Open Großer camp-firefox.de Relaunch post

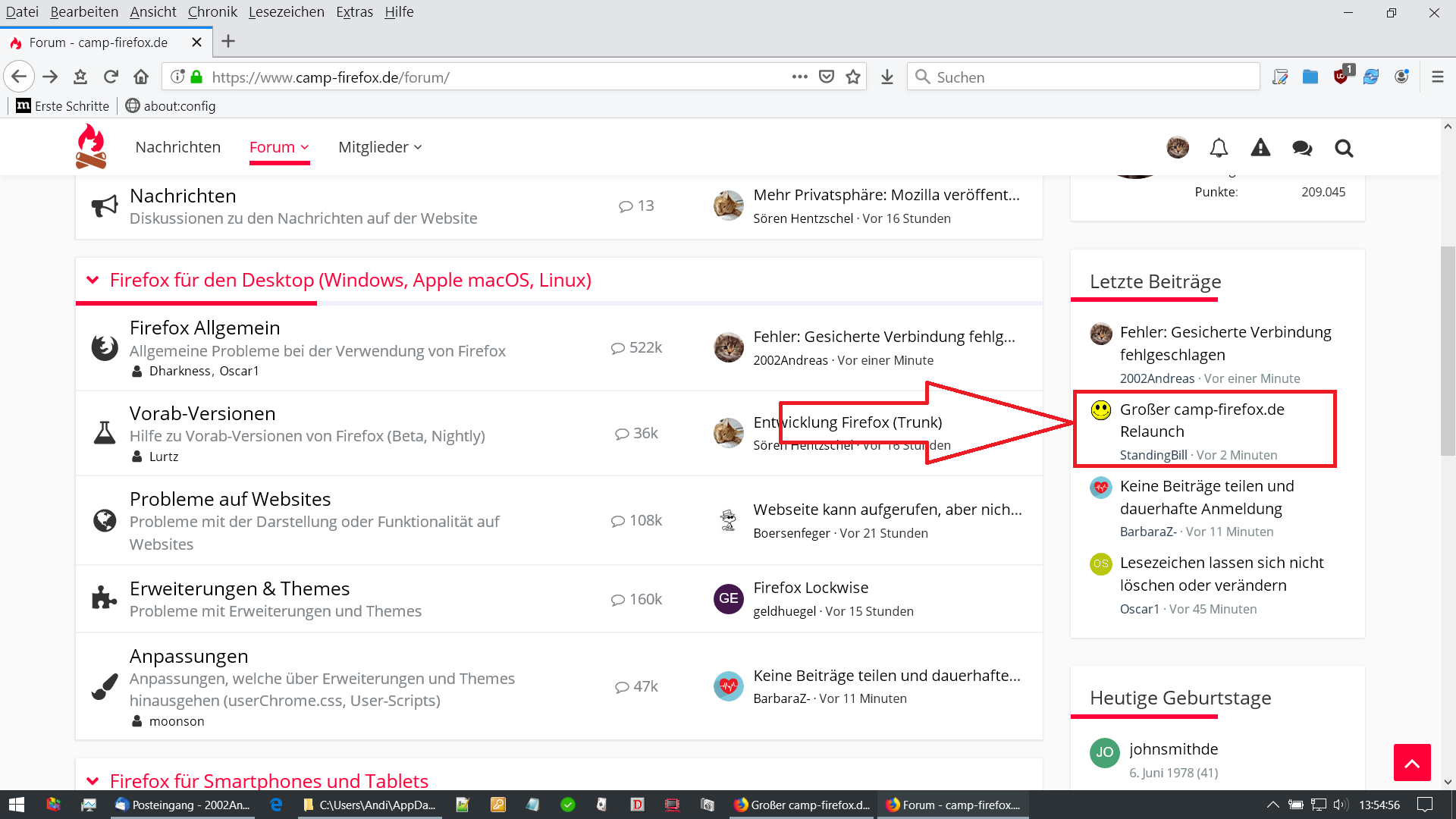(1201, 420)
